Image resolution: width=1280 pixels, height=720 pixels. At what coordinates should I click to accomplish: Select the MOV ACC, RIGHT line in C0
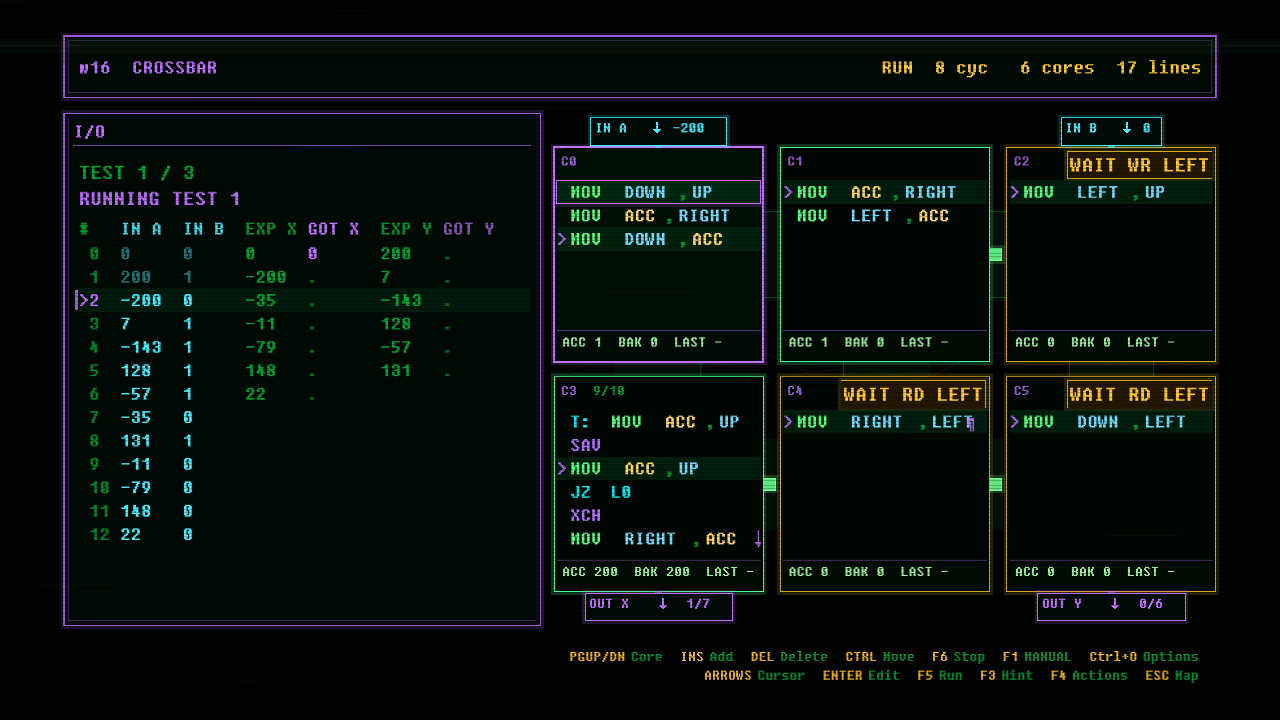pos(659,216)
